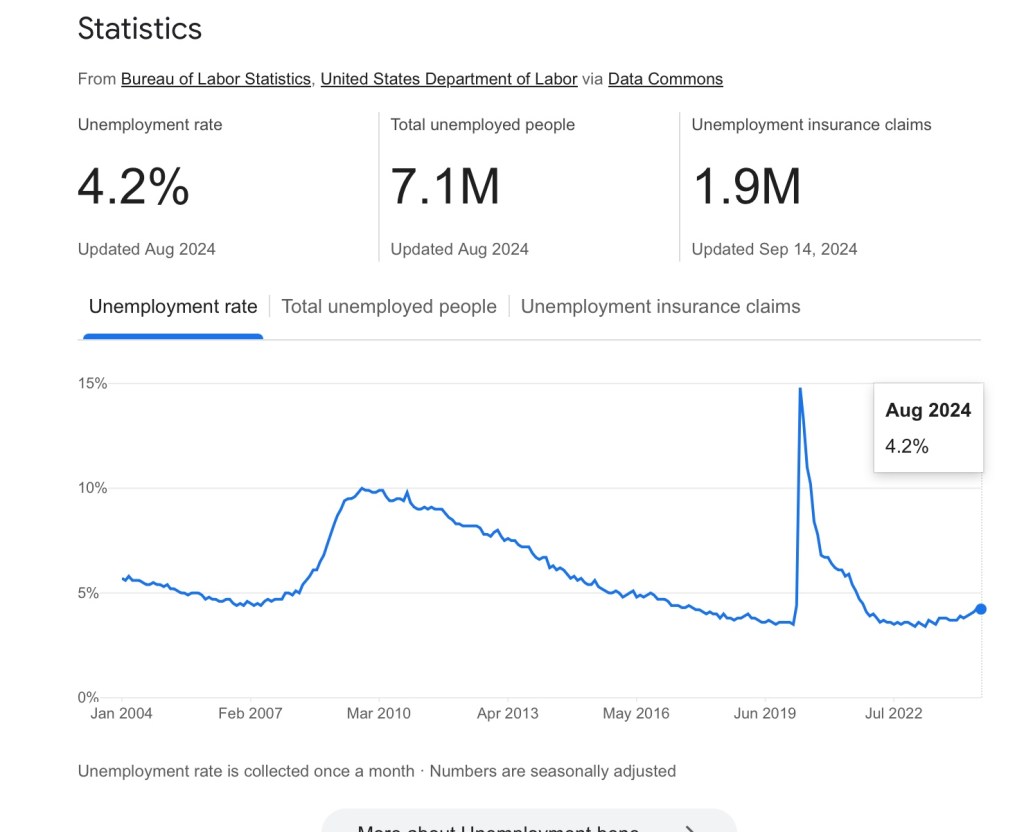
Task: Click the Jan 2004 label on the x-axis
Action: (122, 713)
